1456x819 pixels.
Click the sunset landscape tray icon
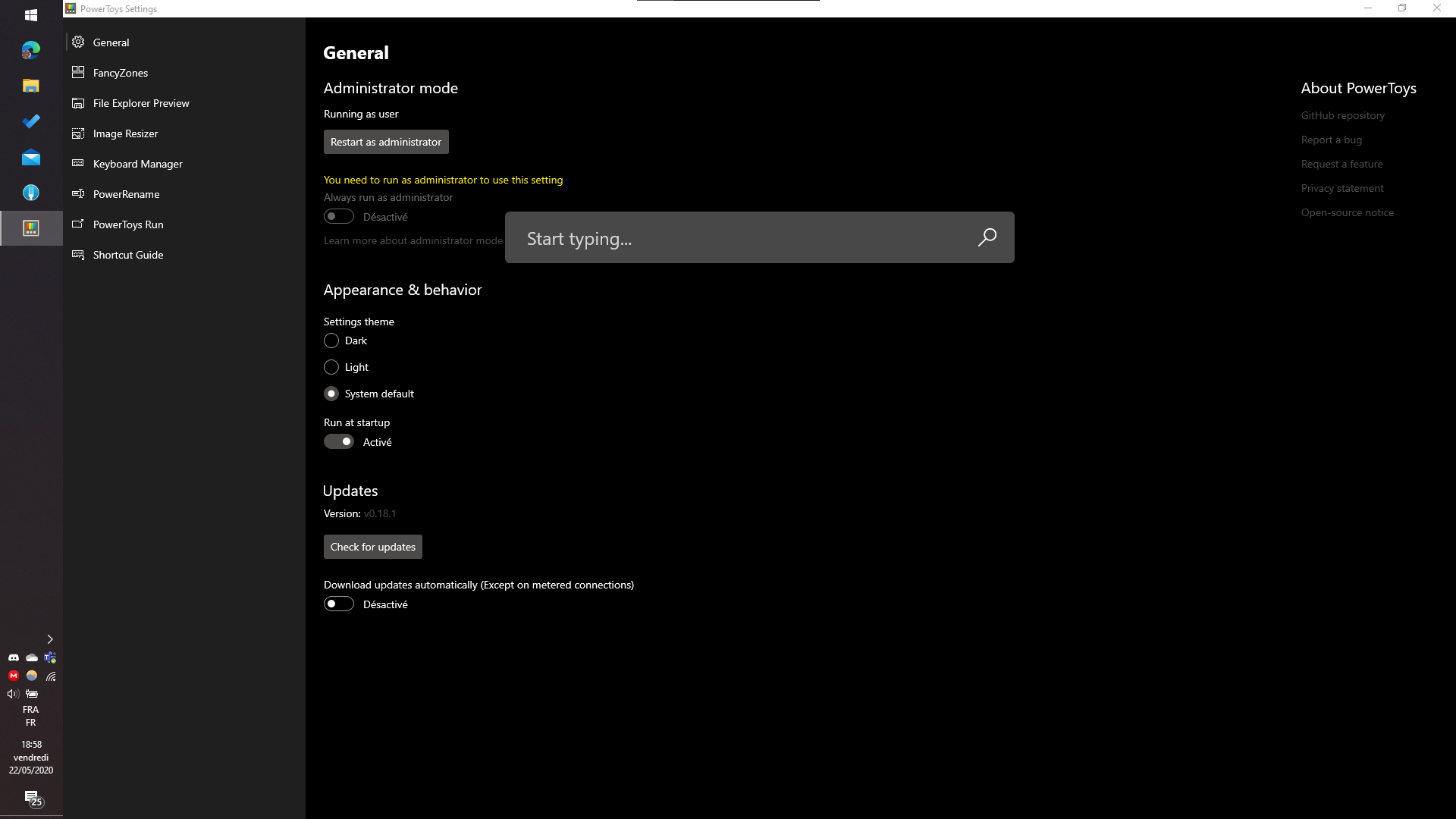pyautogui.click(x=32, y=676)
